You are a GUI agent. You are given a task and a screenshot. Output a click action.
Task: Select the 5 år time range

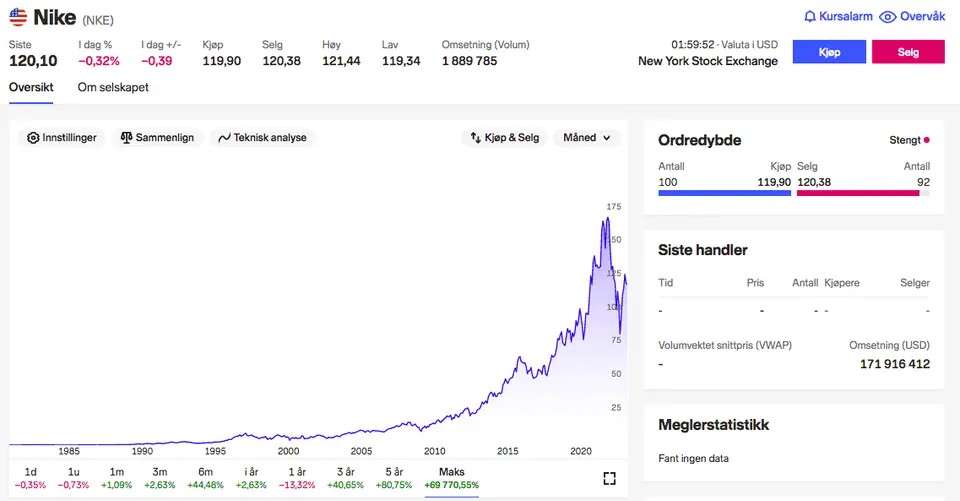tap(394, 478)
